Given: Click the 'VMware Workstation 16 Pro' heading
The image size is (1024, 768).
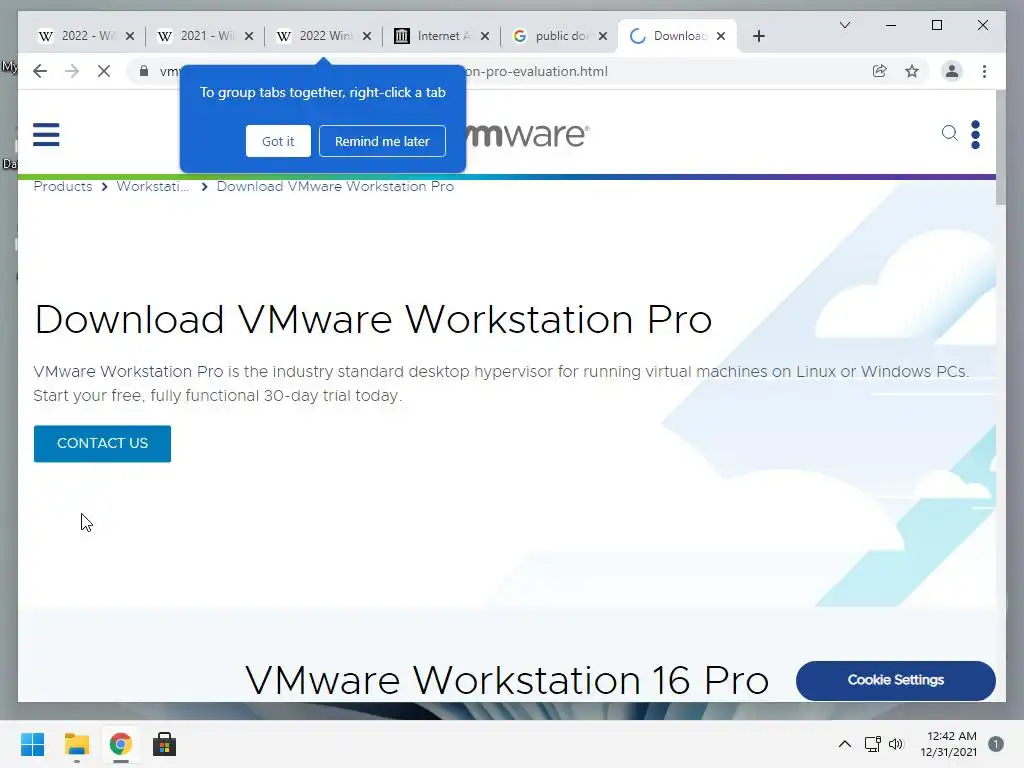Looking at the screenshot, I should [x=507, y=680].
